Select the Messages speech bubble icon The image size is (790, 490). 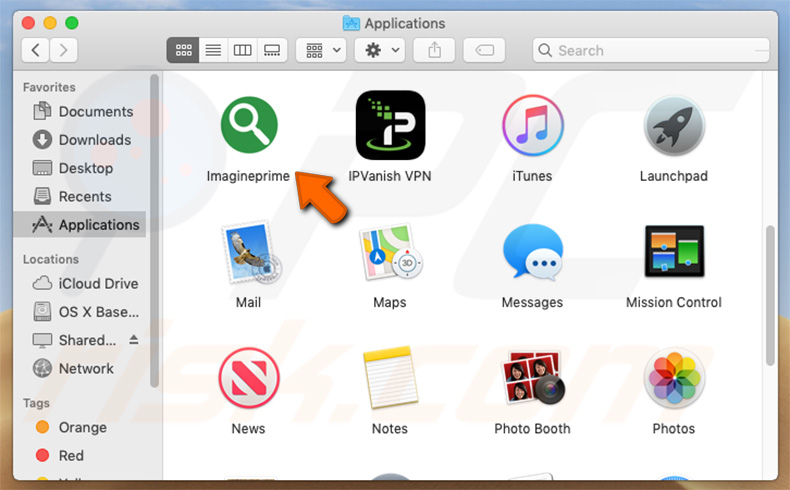[x=533, y=252]
